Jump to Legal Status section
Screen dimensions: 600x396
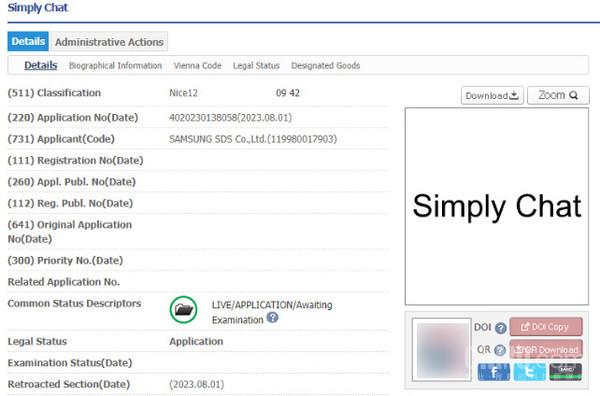(x=256, y=66)
